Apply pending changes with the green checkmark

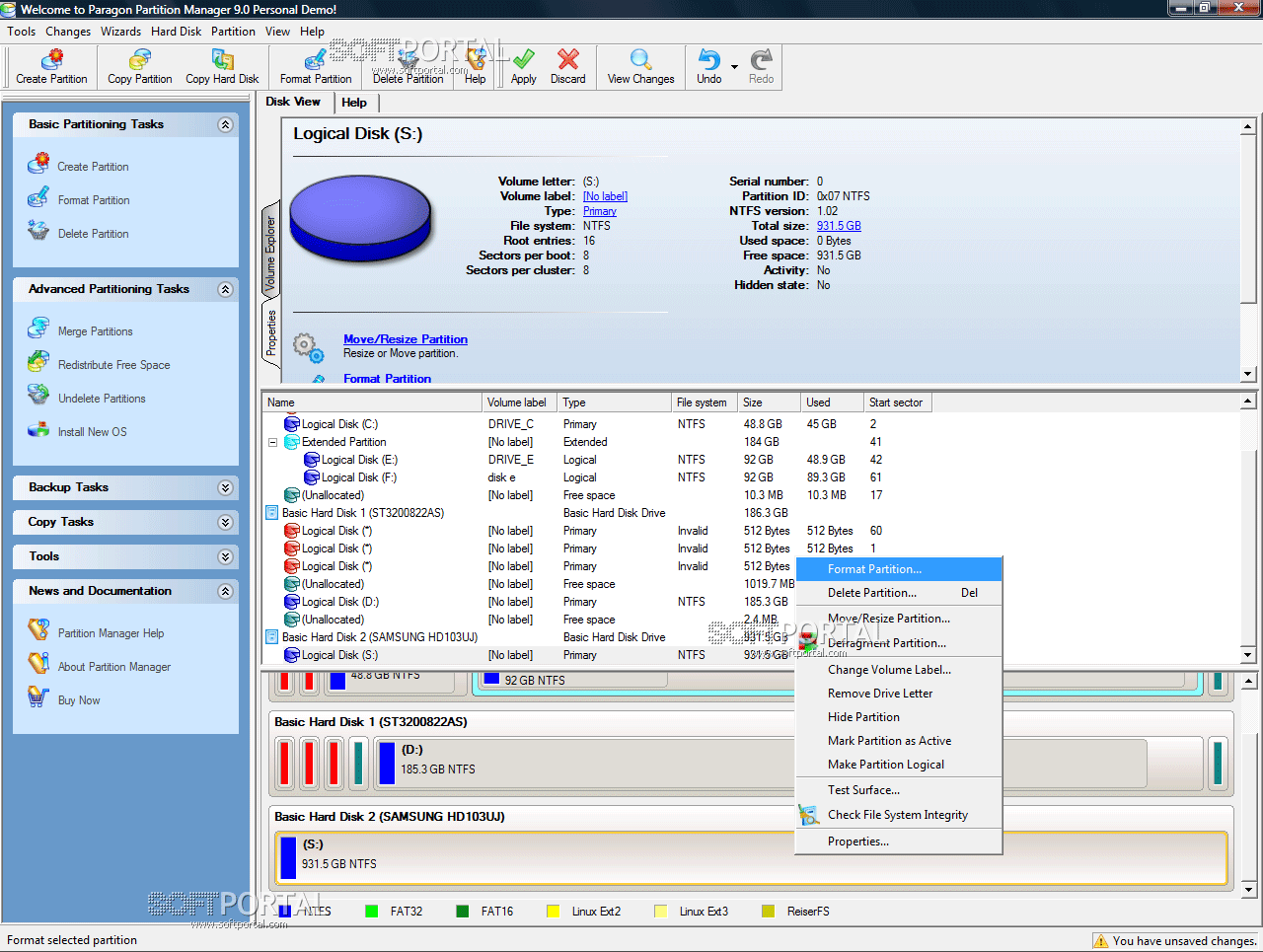[524, 67]
